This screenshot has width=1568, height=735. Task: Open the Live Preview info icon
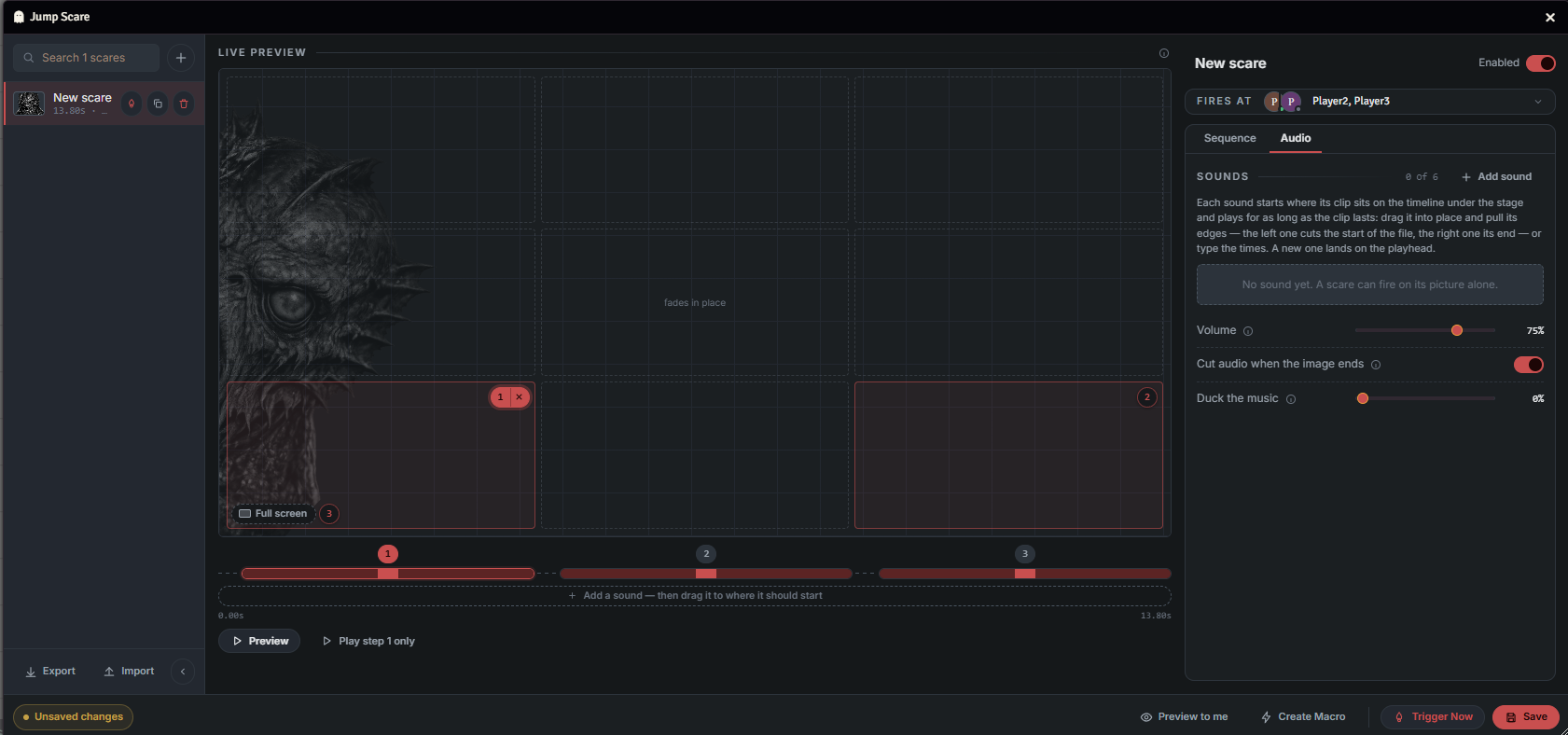[1164, 53]
